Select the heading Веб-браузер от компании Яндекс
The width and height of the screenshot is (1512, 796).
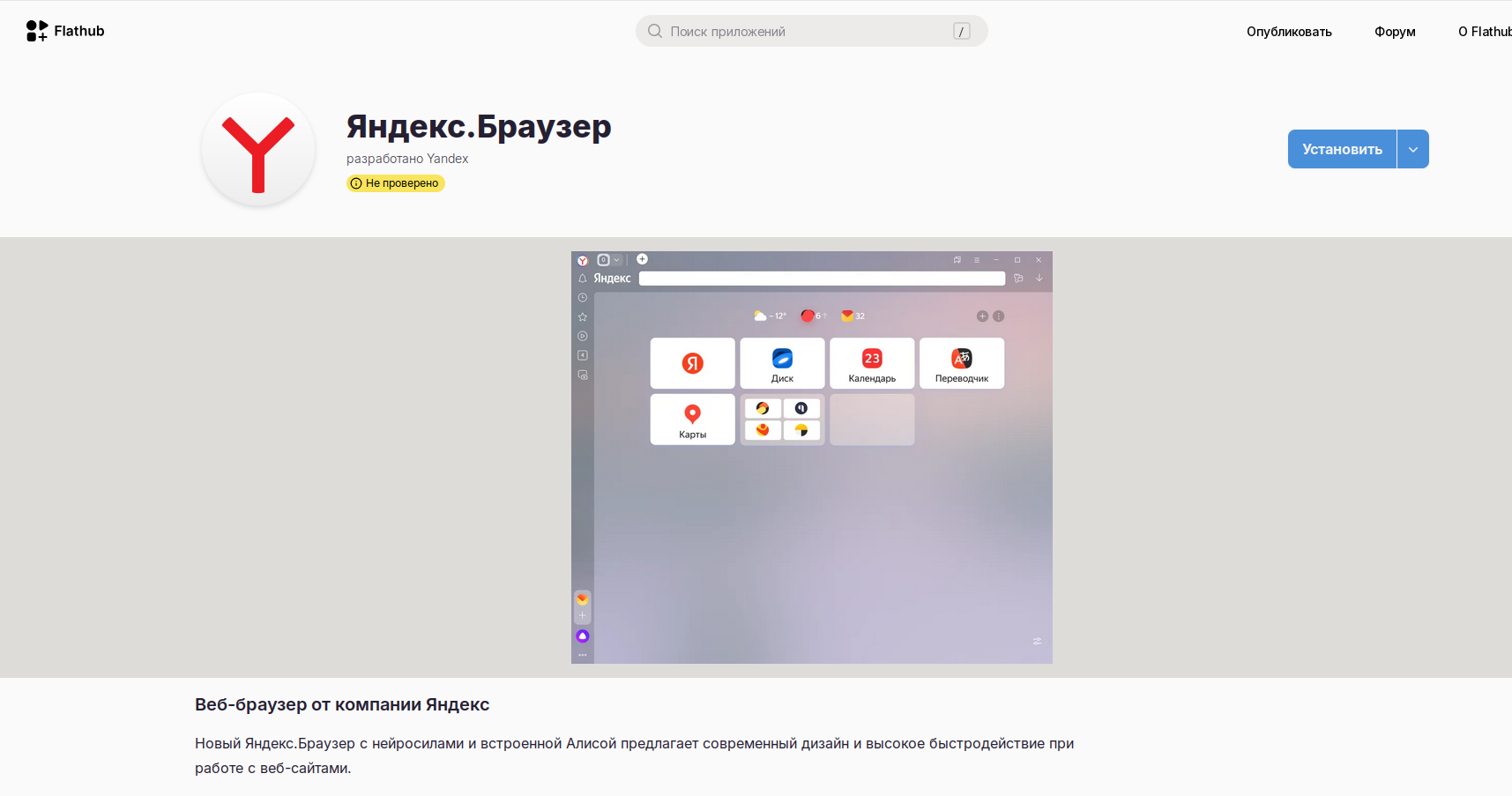[x=342, y=704]
